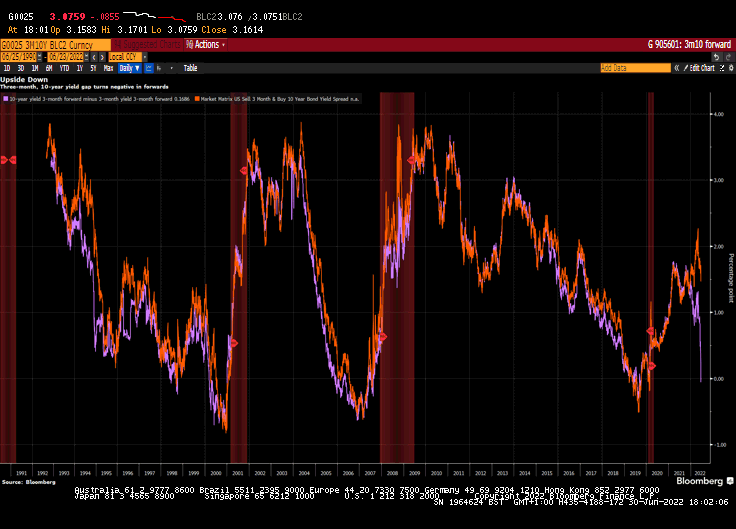The height and width of the screenshot is (529, 736).
Task: Click the 2022 x-axis year label
Action: tap(699, 473)
